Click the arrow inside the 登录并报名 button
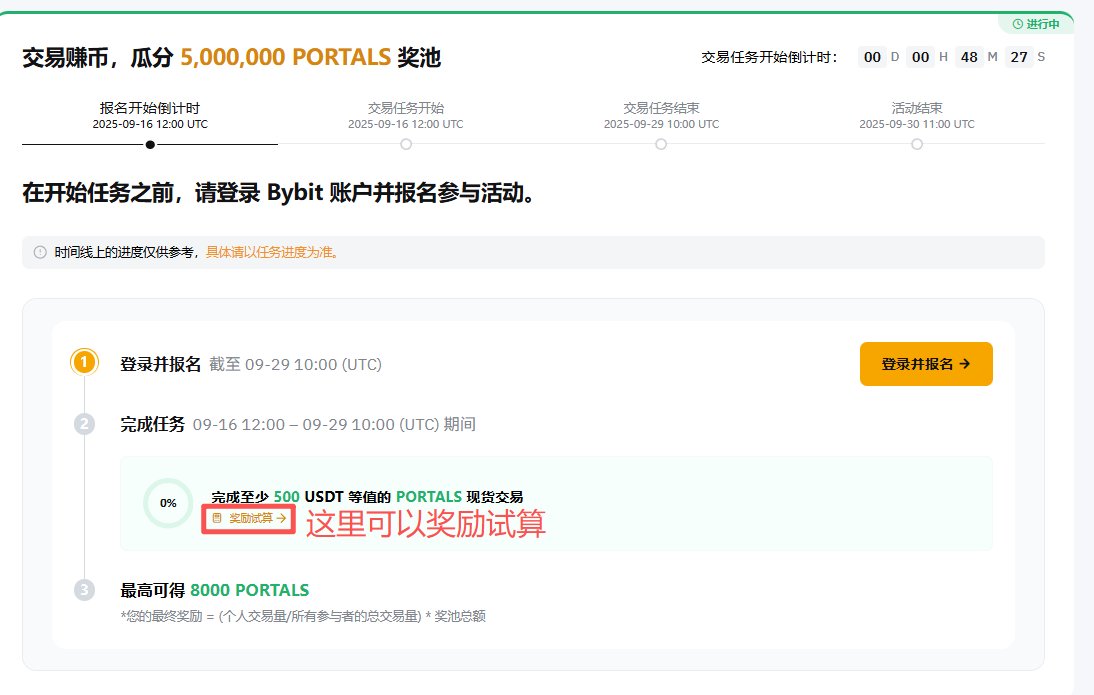1094x695 pixels. click(x=965, y=364)
